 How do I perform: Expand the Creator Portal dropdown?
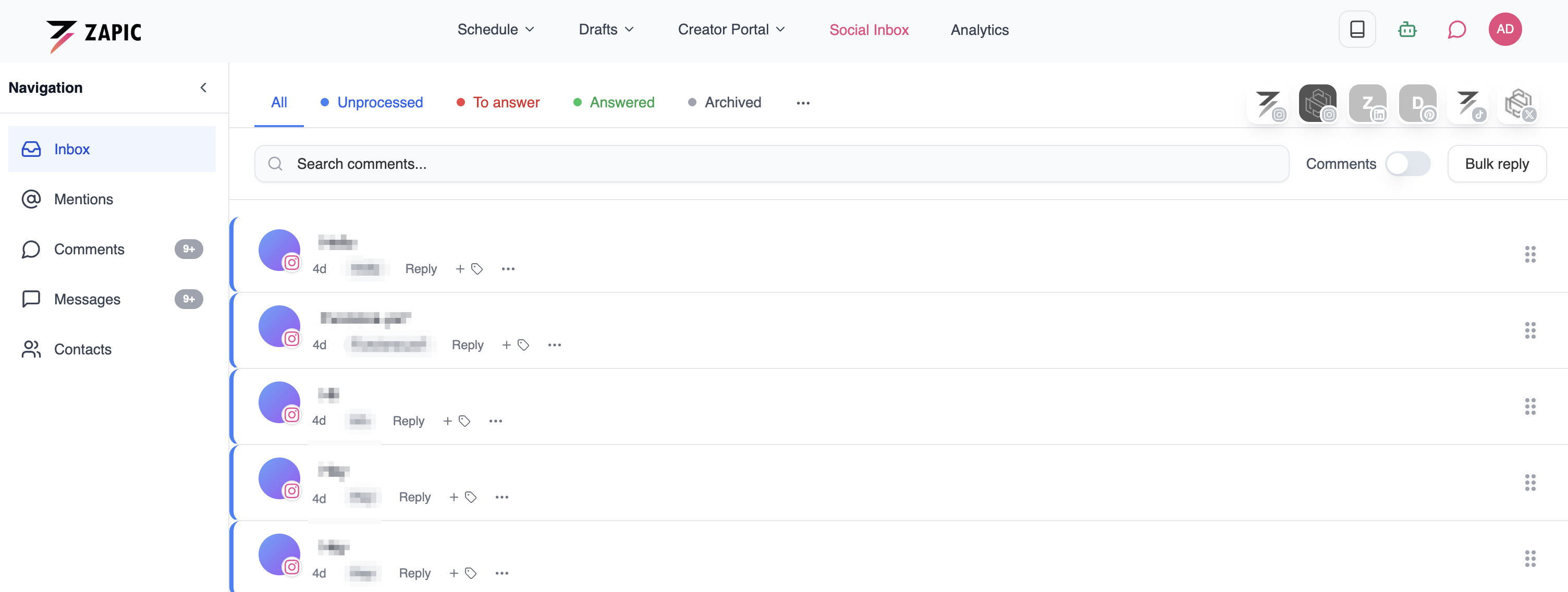click(x=730, y=29)
